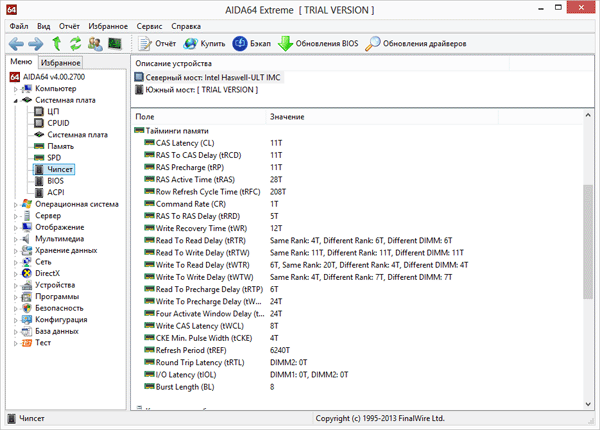The height and width of the screenshot is (430, 600).
Task: Select the Южный мост device row
Action: pyautogui.click(x=197, y=90)
